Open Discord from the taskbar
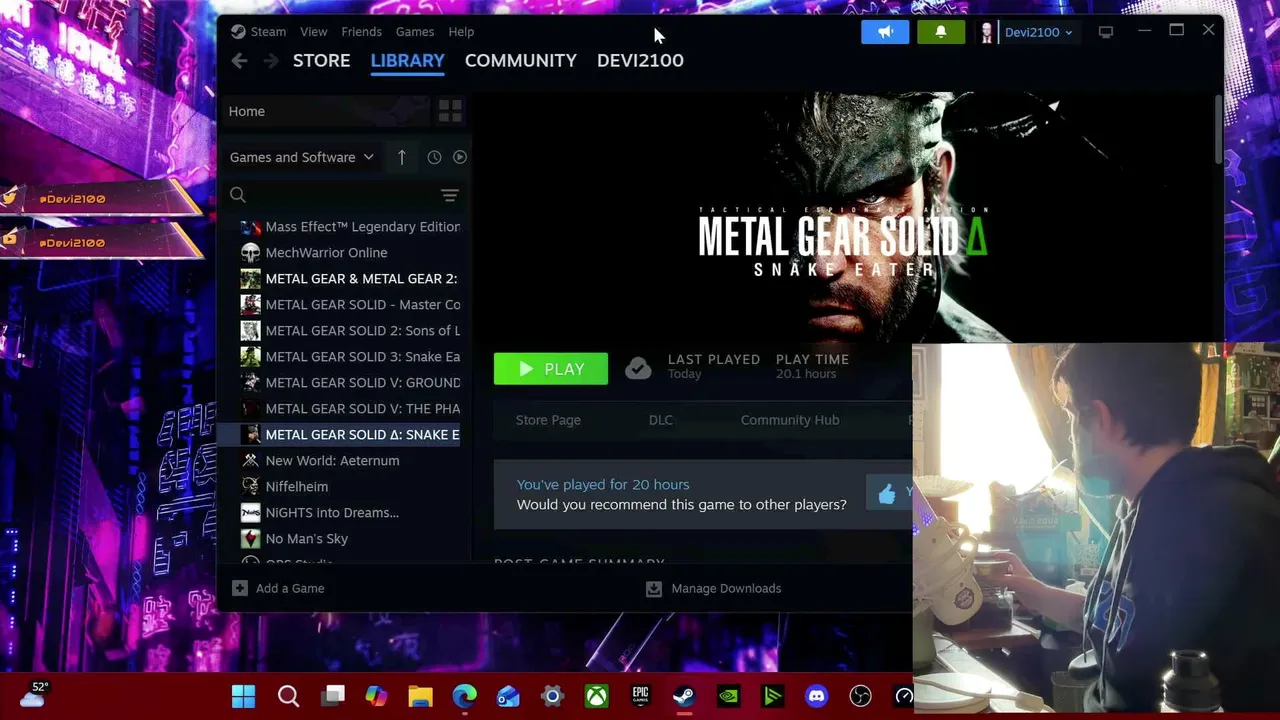The image size is (1280, 720). click(817, 696)
